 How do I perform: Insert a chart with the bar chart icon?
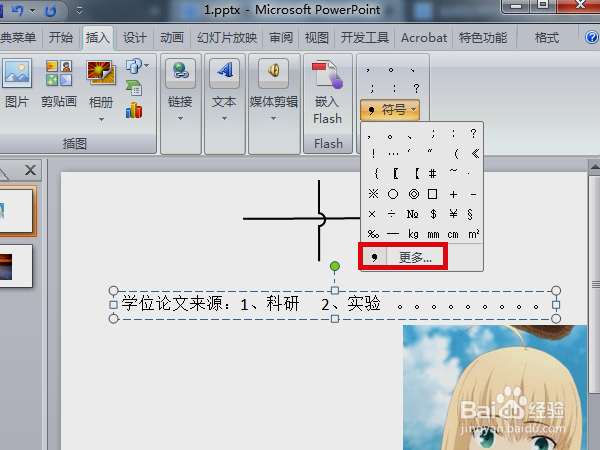pyautogui.click(x=134, y=110)
